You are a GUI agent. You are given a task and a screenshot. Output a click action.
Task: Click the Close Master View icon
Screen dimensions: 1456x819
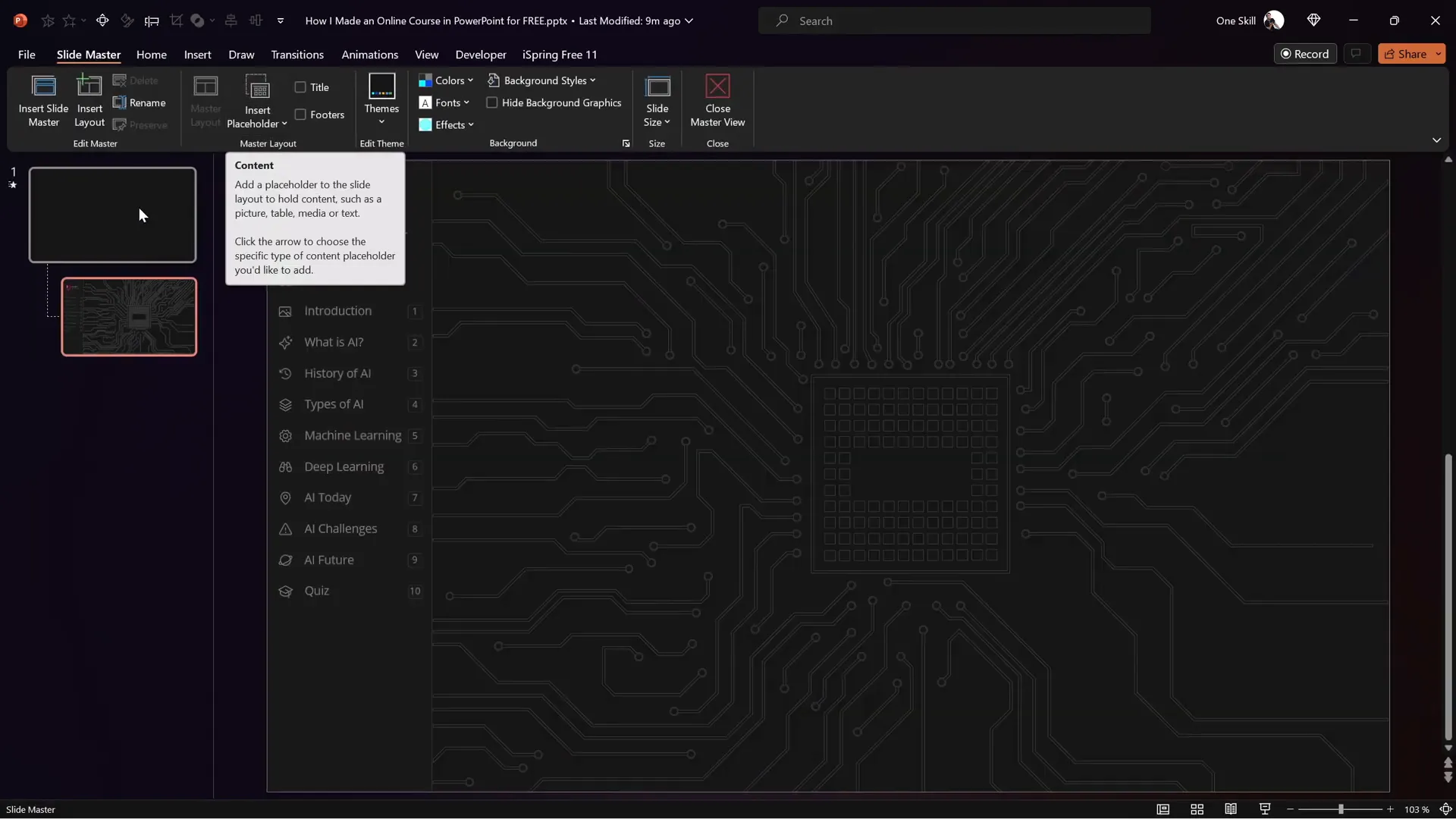pos(717,86)
